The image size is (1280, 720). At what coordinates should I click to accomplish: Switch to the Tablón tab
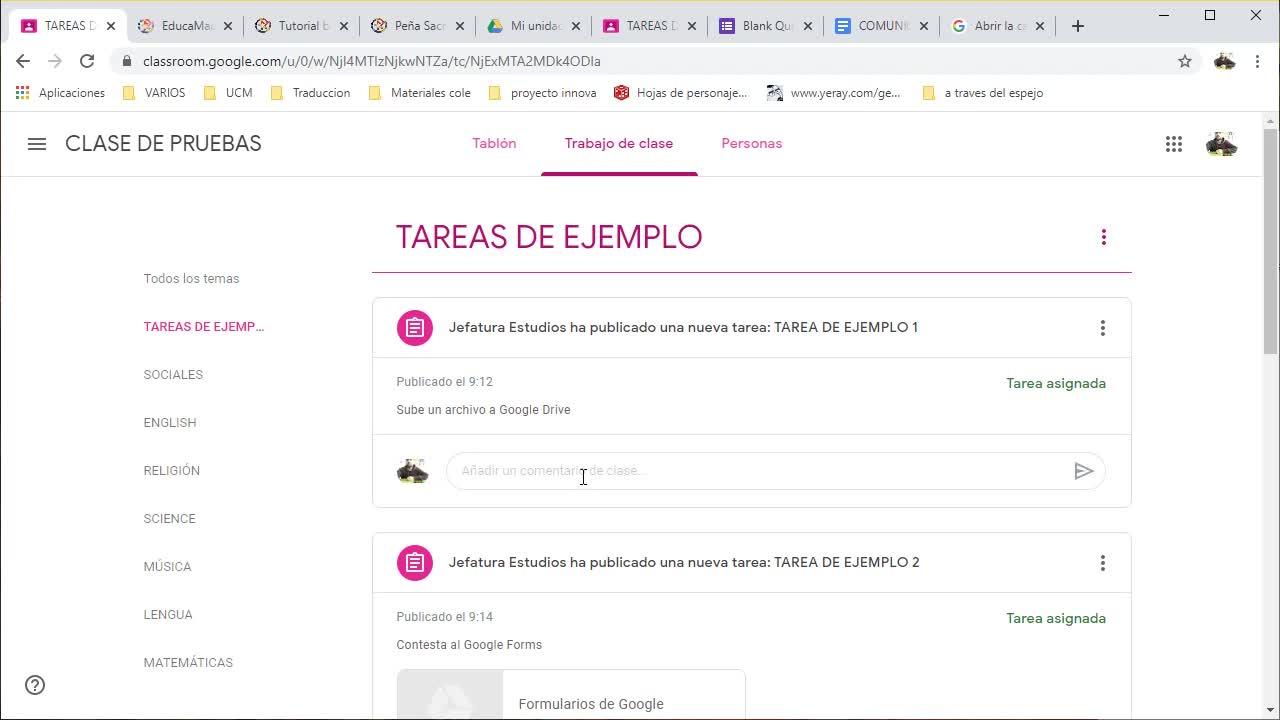coord(494,143)
